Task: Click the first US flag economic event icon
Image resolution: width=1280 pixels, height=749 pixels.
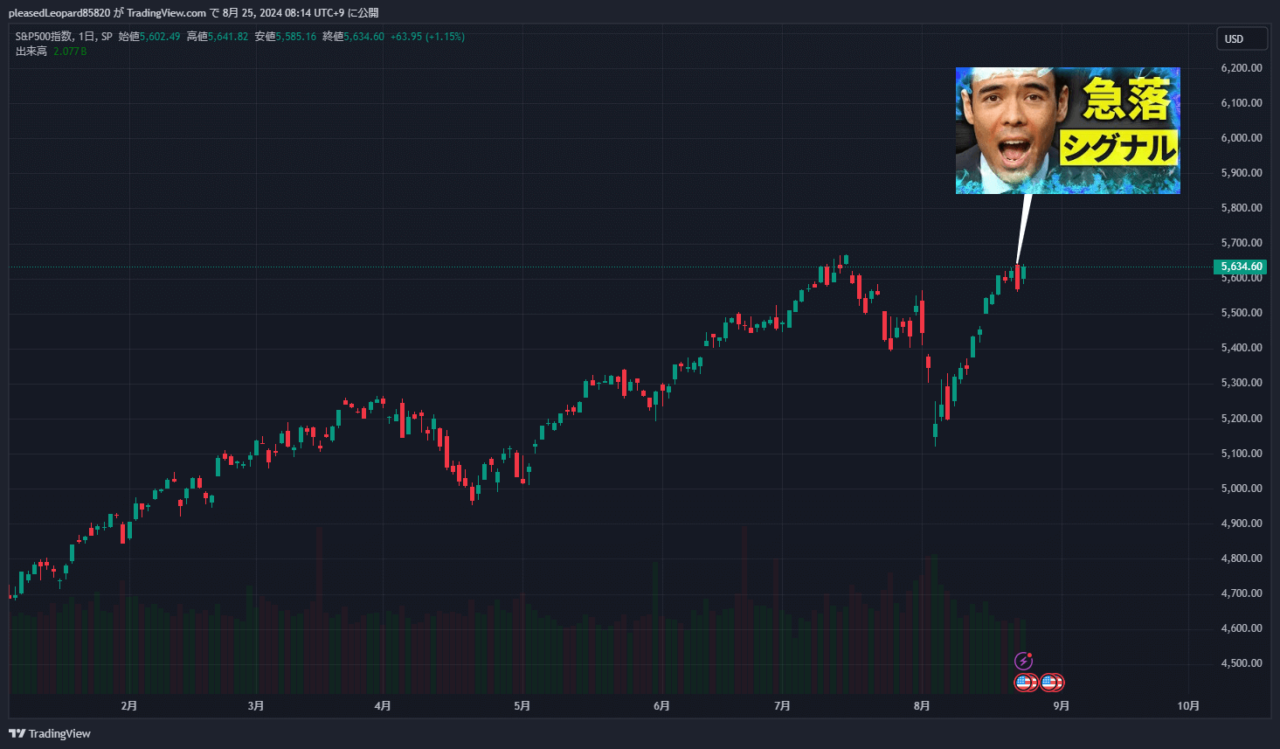Action: pyautogui.click(x=1022, y=683)
